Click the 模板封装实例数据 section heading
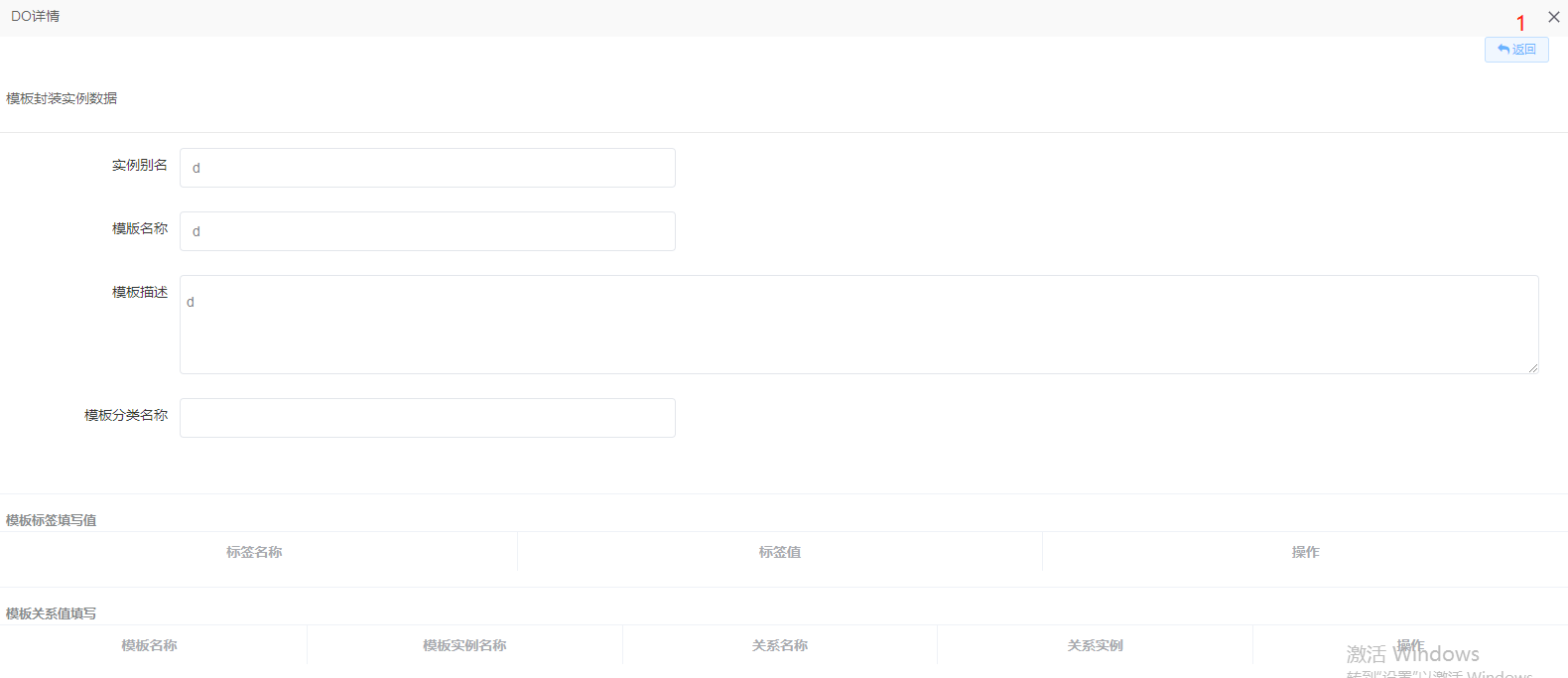 pyautogui.click(x=62, y=98)
